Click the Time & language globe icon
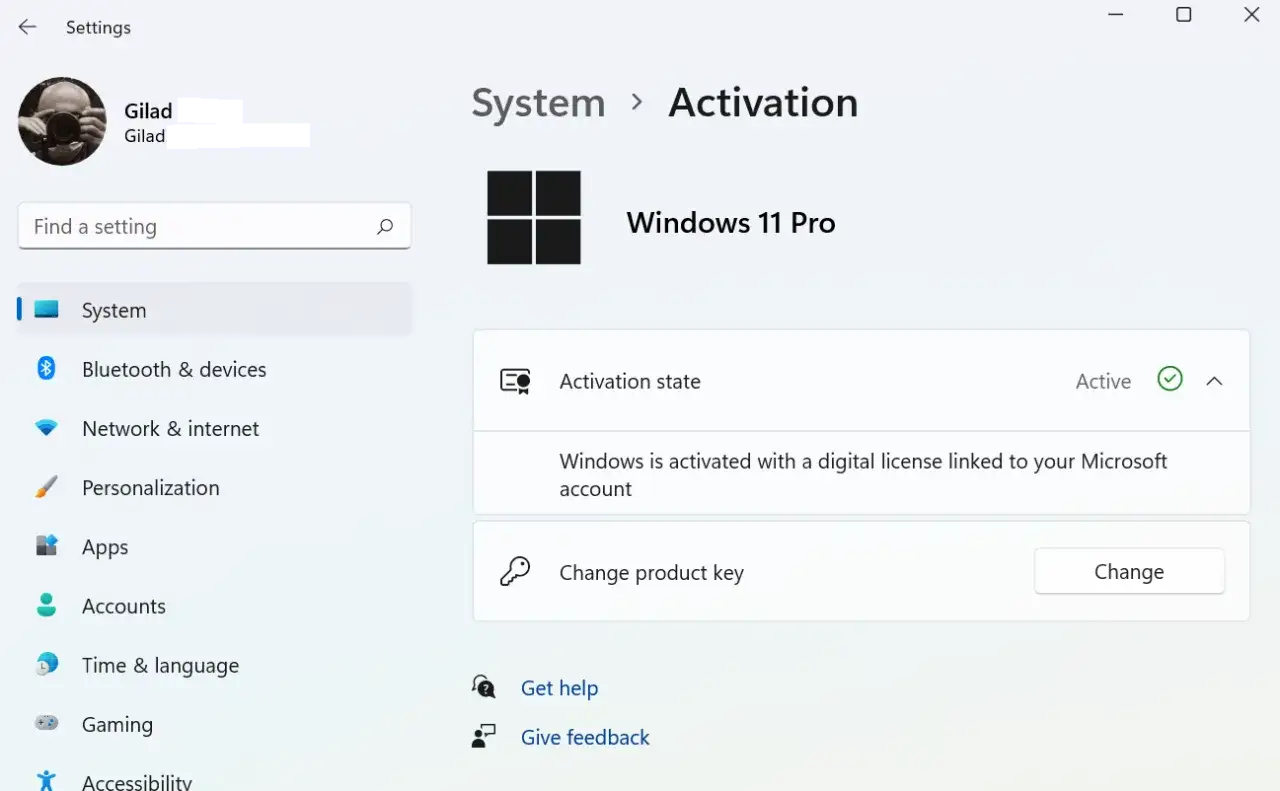The image size is (1280, 791). (x=46, y=664)
